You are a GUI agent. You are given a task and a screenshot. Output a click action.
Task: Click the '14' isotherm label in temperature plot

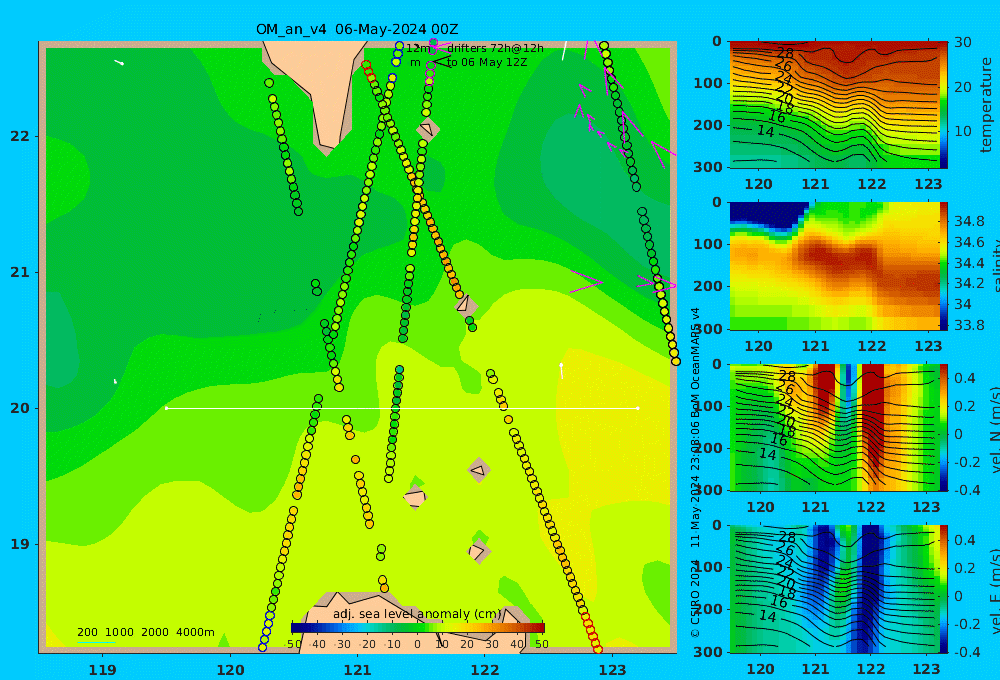point(765,131)
